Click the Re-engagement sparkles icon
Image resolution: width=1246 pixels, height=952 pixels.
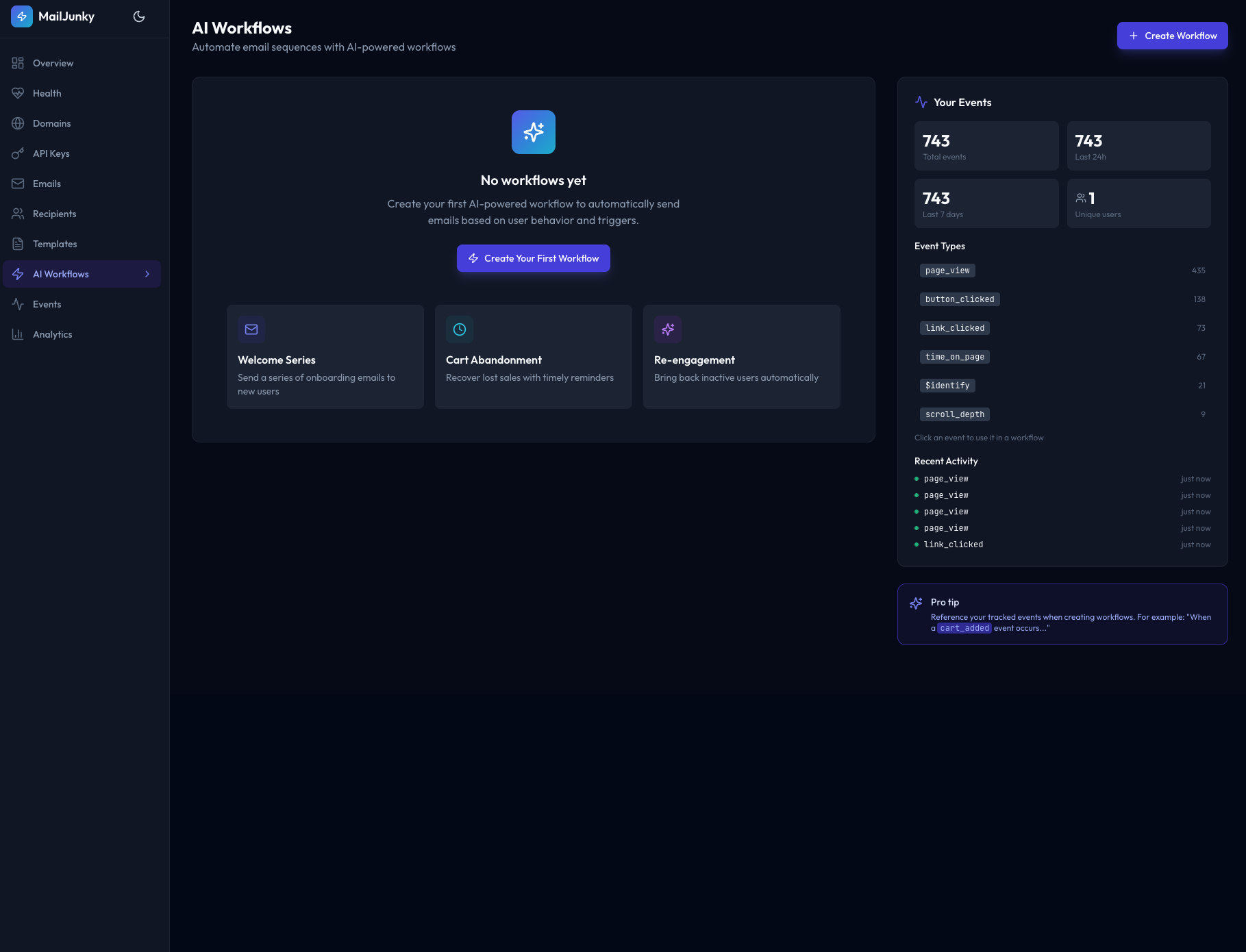668,329
